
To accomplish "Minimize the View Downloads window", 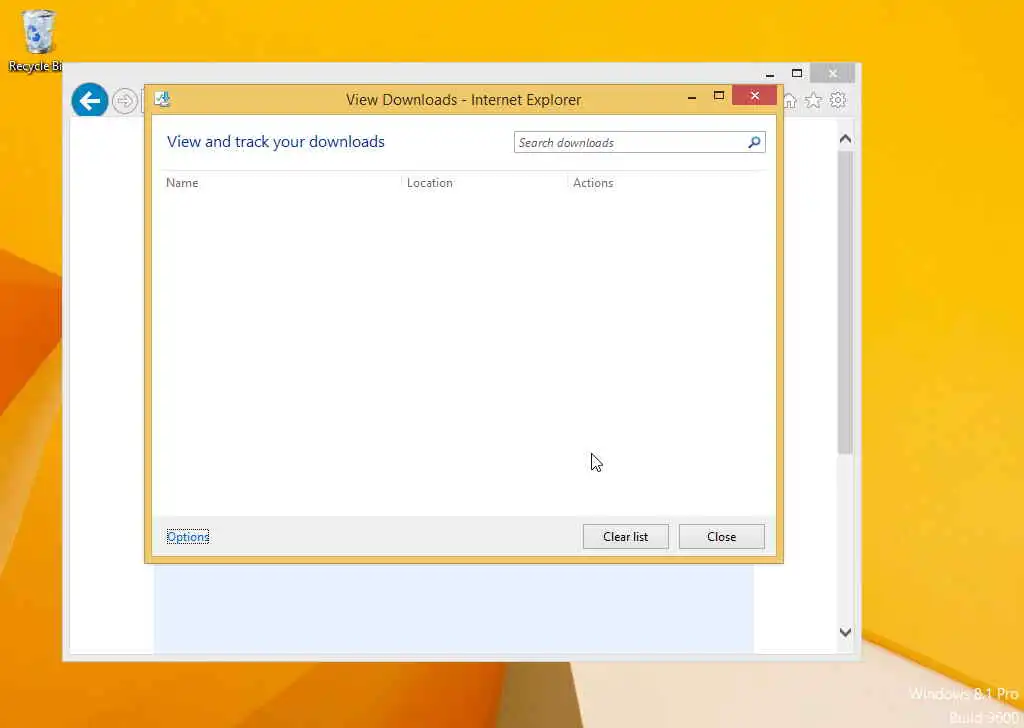I will (x=692, y=97).
